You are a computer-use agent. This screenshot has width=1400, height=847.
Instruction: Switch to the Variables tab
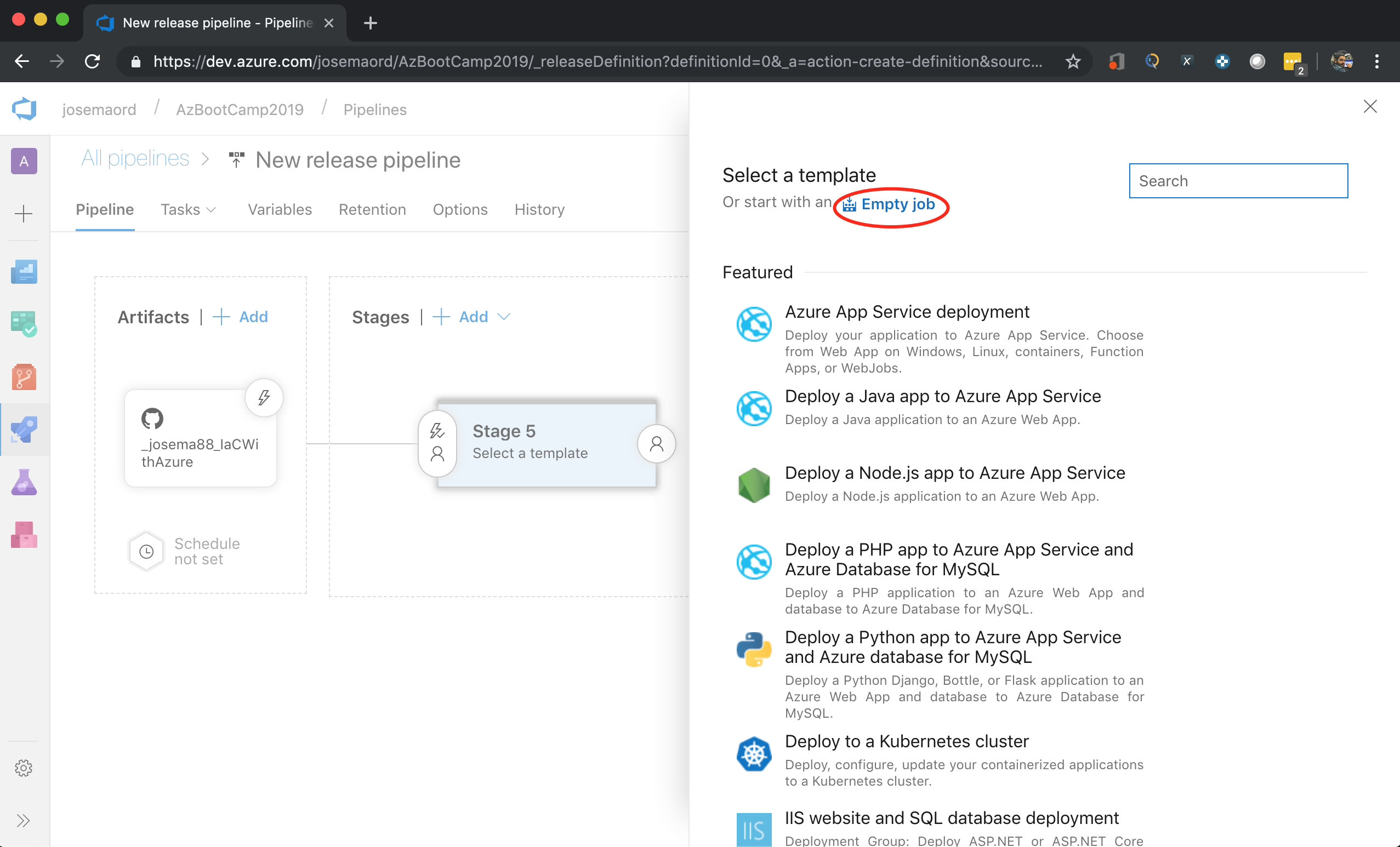(x=280, y=209)
